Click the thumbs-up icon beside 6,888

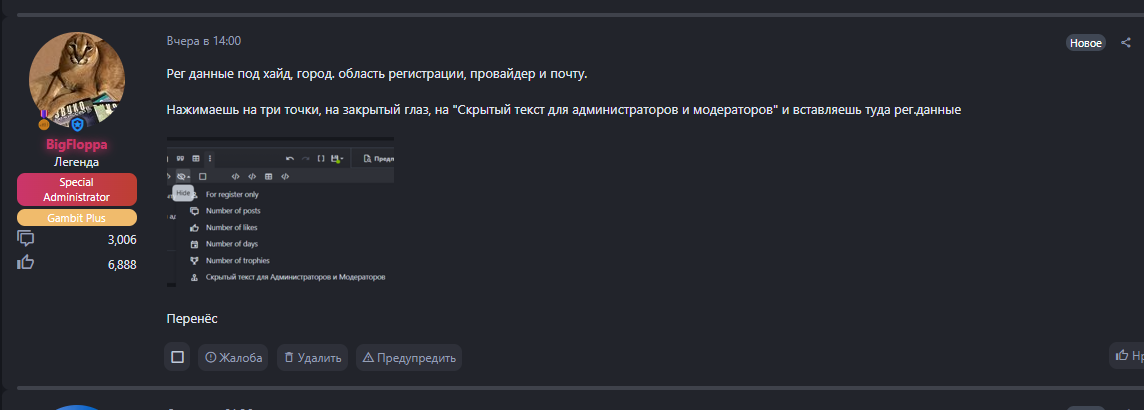coord(26,263)
